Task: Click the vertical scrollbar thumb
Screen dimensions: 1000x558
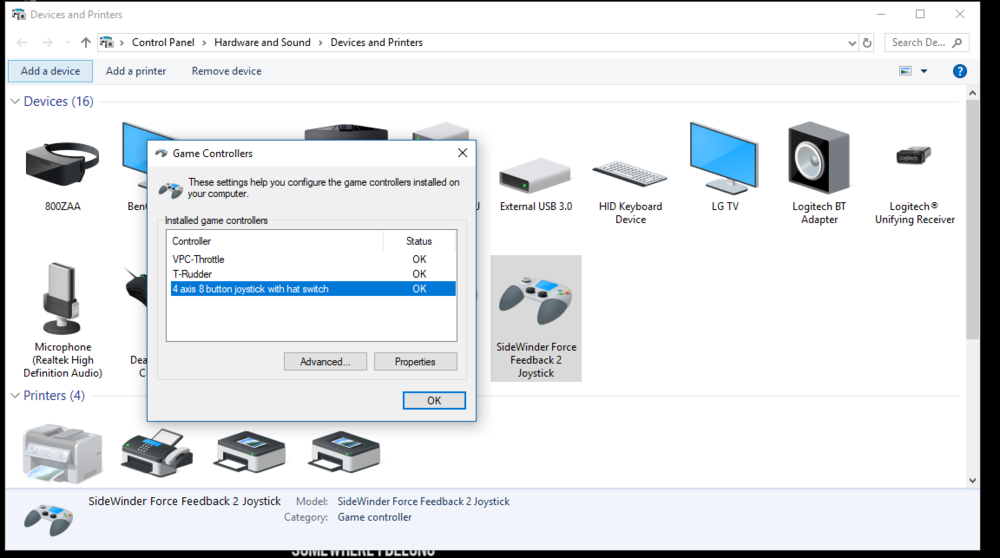Action: 972,219
